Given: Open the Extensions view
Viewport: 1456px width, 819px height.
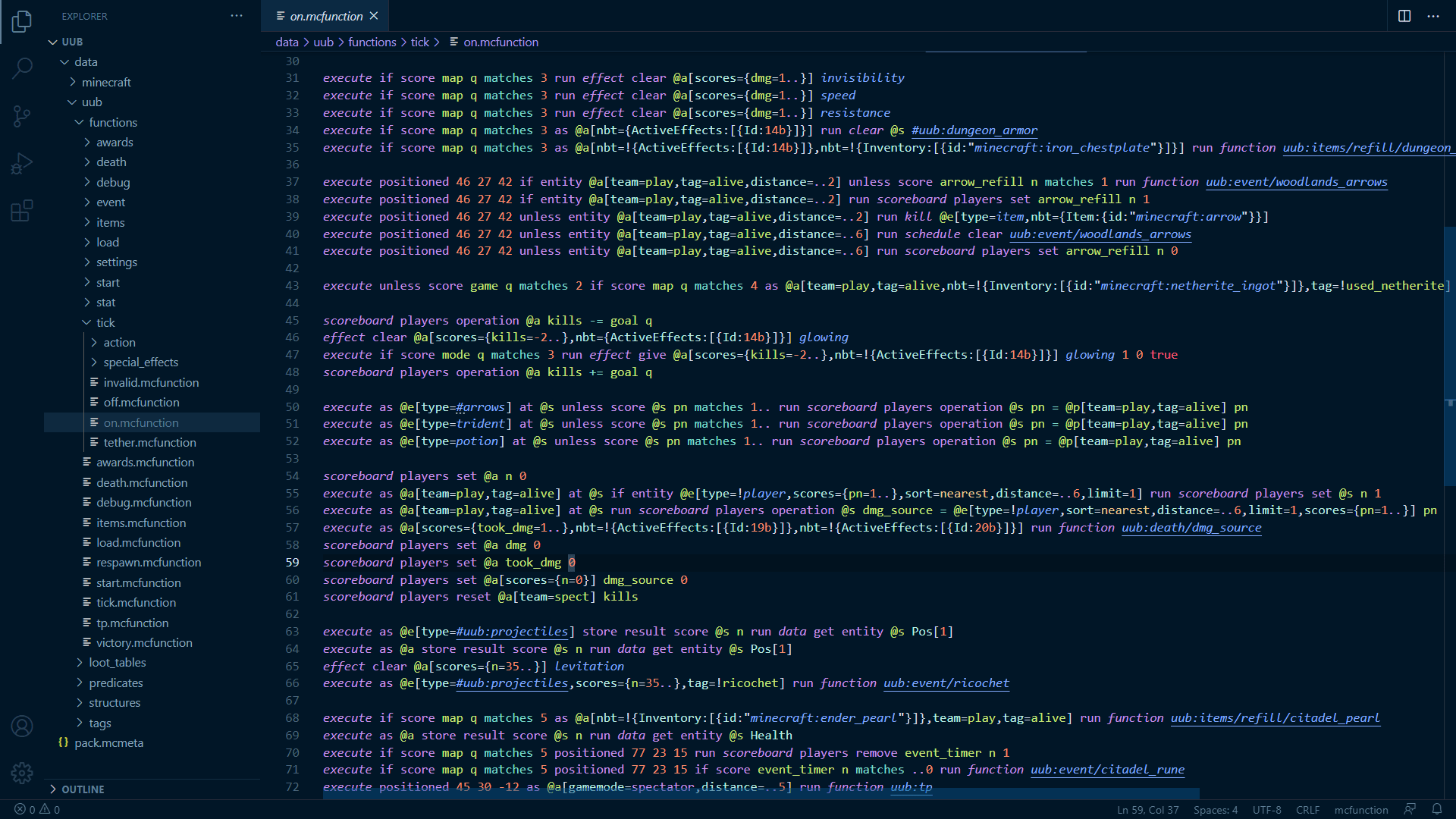Looking at the screenshot, I should 22,210.
